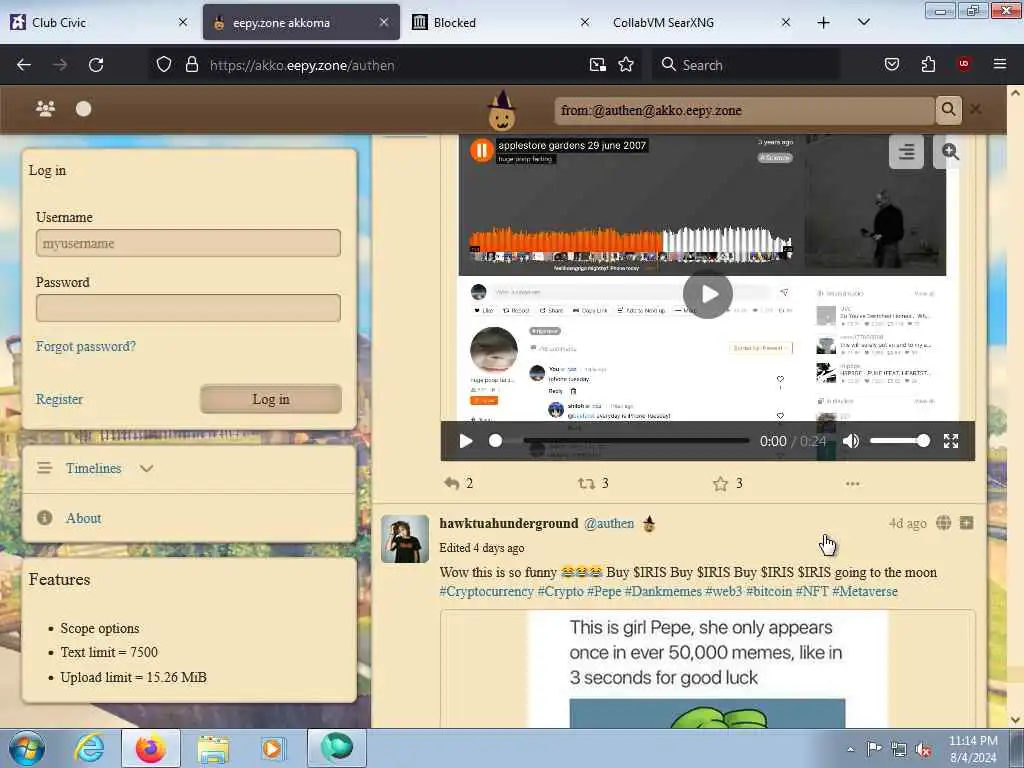Open the Forgot password link

click(x=86, y=346)
